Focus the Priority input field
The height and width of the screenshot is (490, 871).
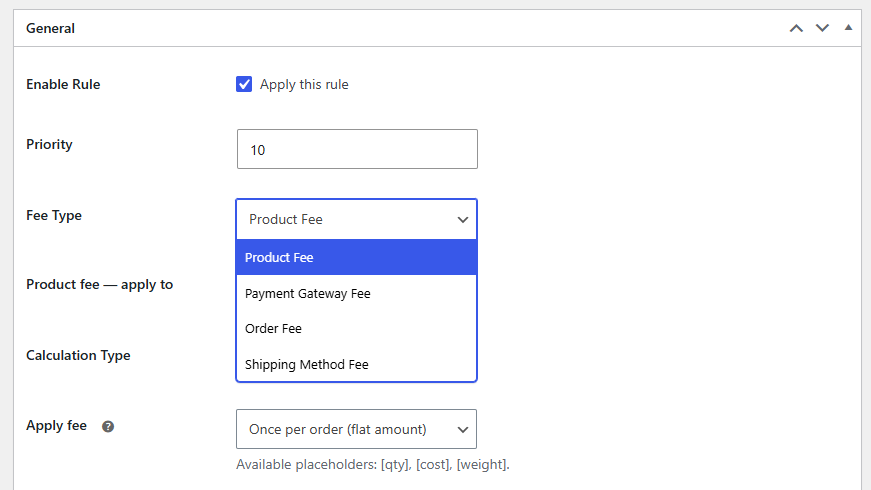(x=357, y=149)
